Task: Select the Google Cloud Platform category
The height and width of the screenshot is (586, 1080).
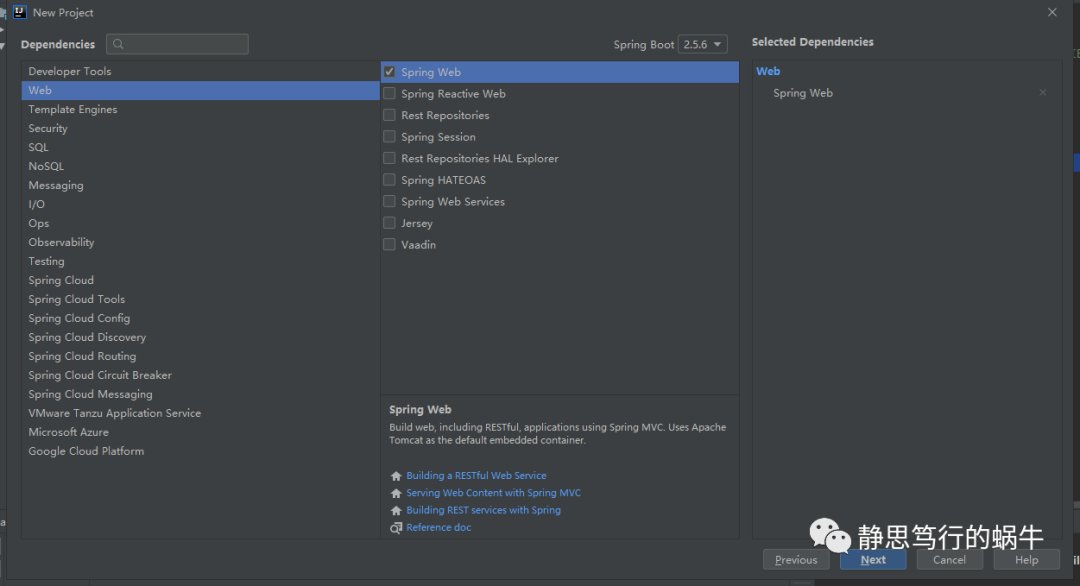Action: 200,451
